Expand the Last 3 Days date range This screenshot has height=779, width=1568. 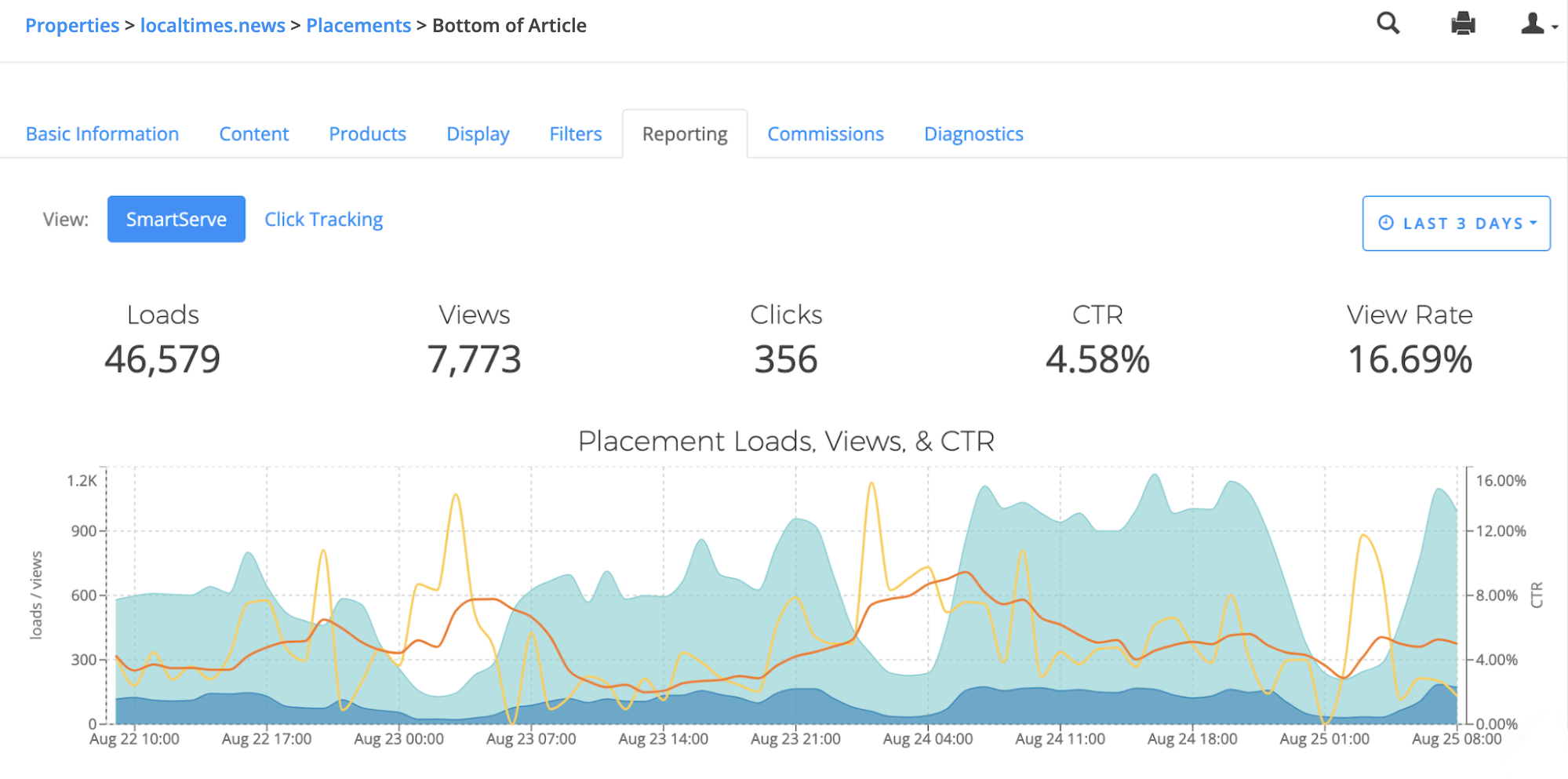(x=1456, y=224)
